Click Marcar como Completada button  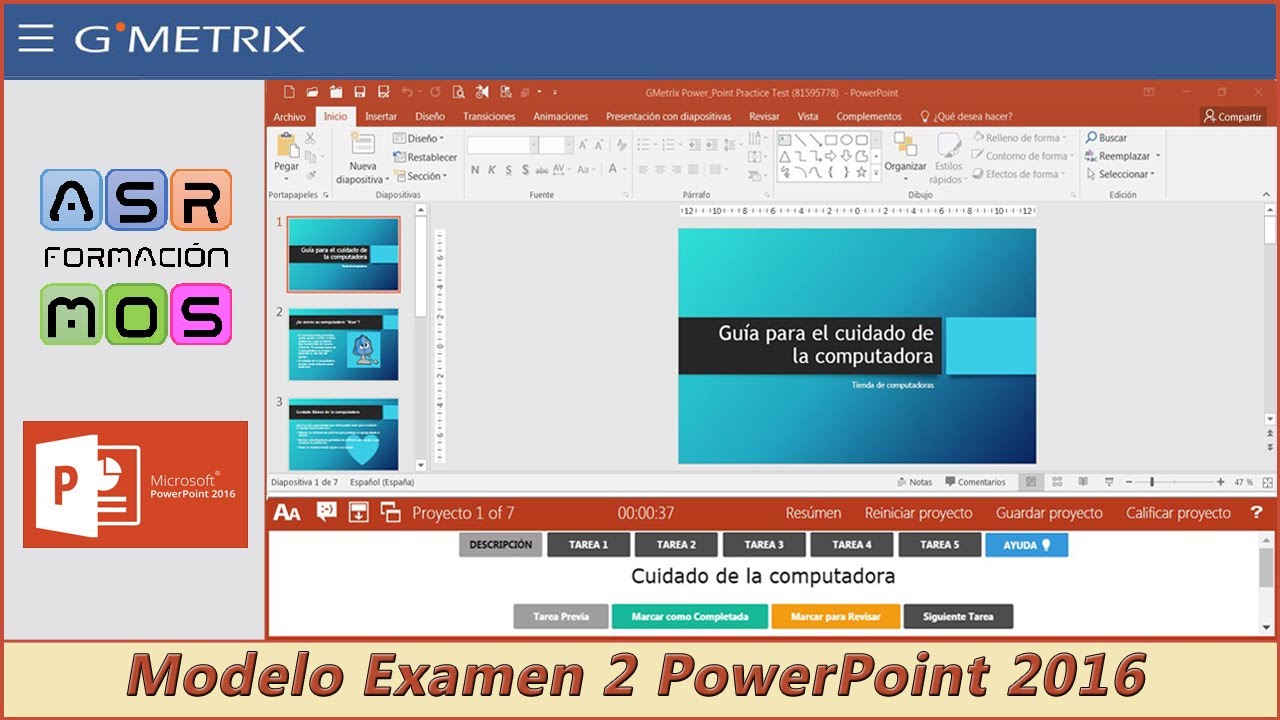[690, 616]
